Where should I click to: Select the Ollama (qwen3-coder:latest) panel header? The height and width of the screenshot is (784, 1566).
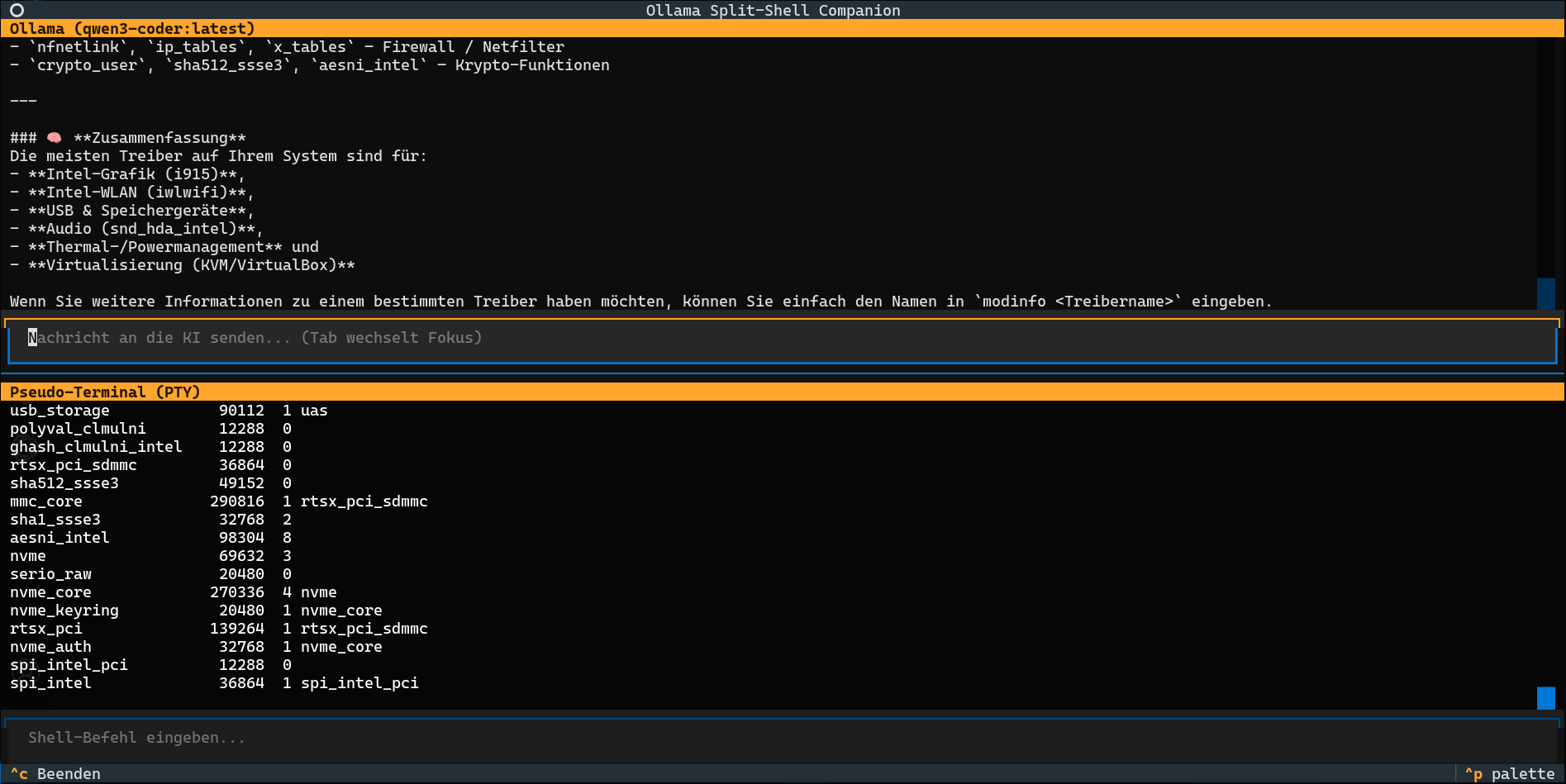[132, 29]
